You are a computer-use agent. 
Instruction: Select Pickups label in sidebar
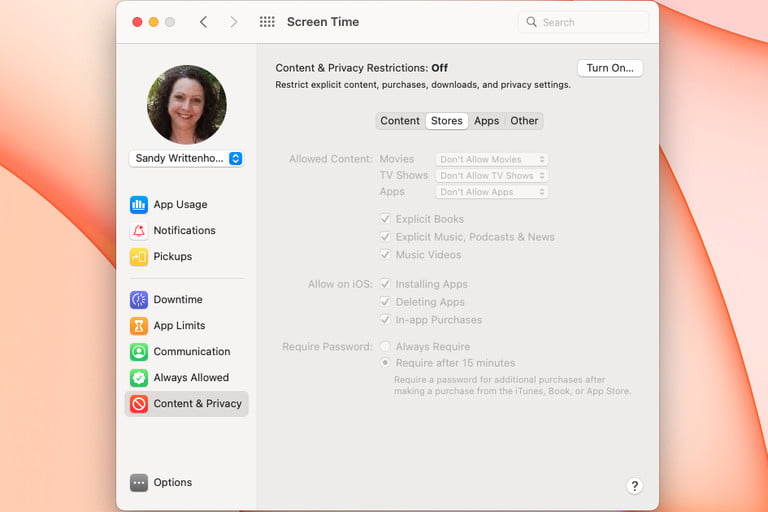pos(172,256)
